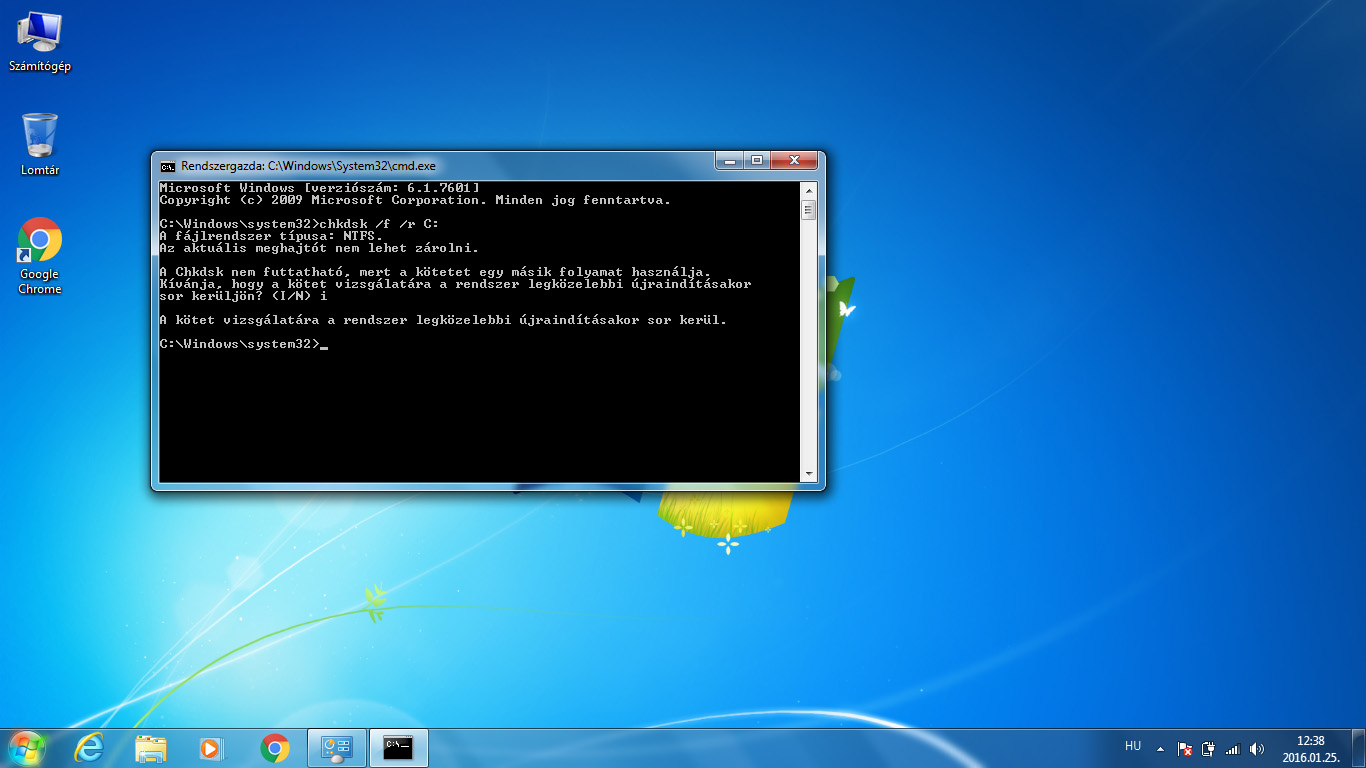The height and width of the screenshot is (768, 1366).
Task: Launch Internet Explorer from the taskbar
Action: pyautogui.click(x=90, y=748)
